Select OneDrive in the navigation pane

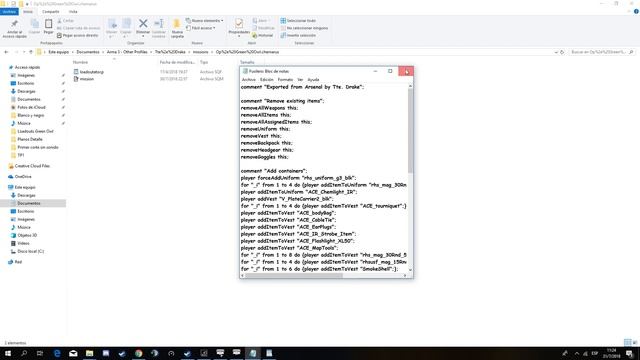(23, 177)
